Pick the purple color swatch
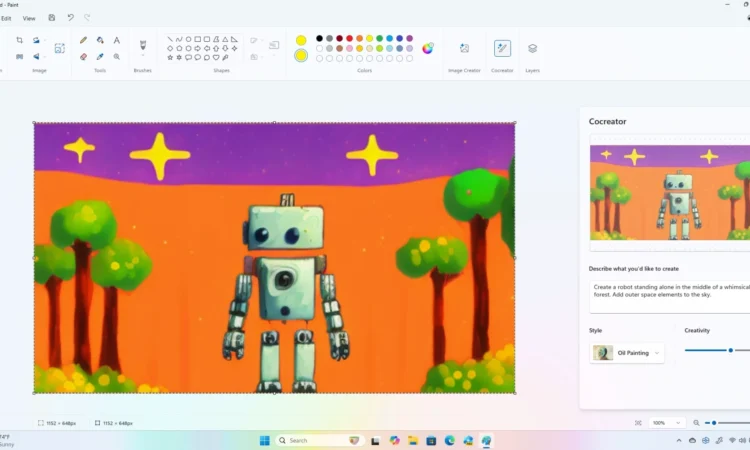The height and width of the screenshot is (450, 750). click(409, 38)
